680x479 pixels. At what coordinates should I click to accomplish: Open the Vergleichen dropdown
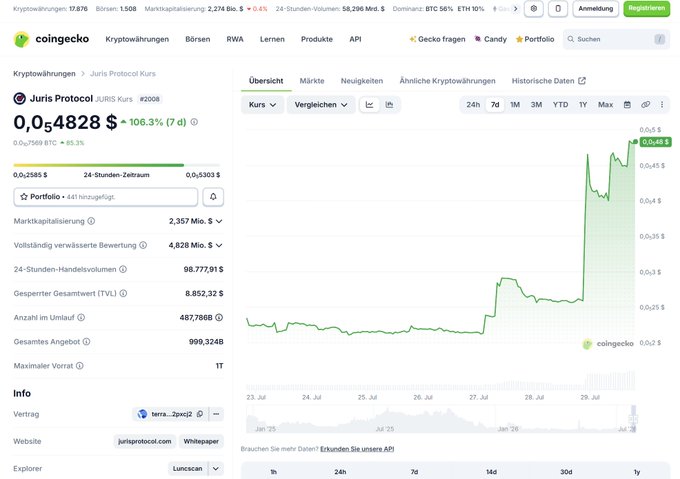click(x=321, y=104)
